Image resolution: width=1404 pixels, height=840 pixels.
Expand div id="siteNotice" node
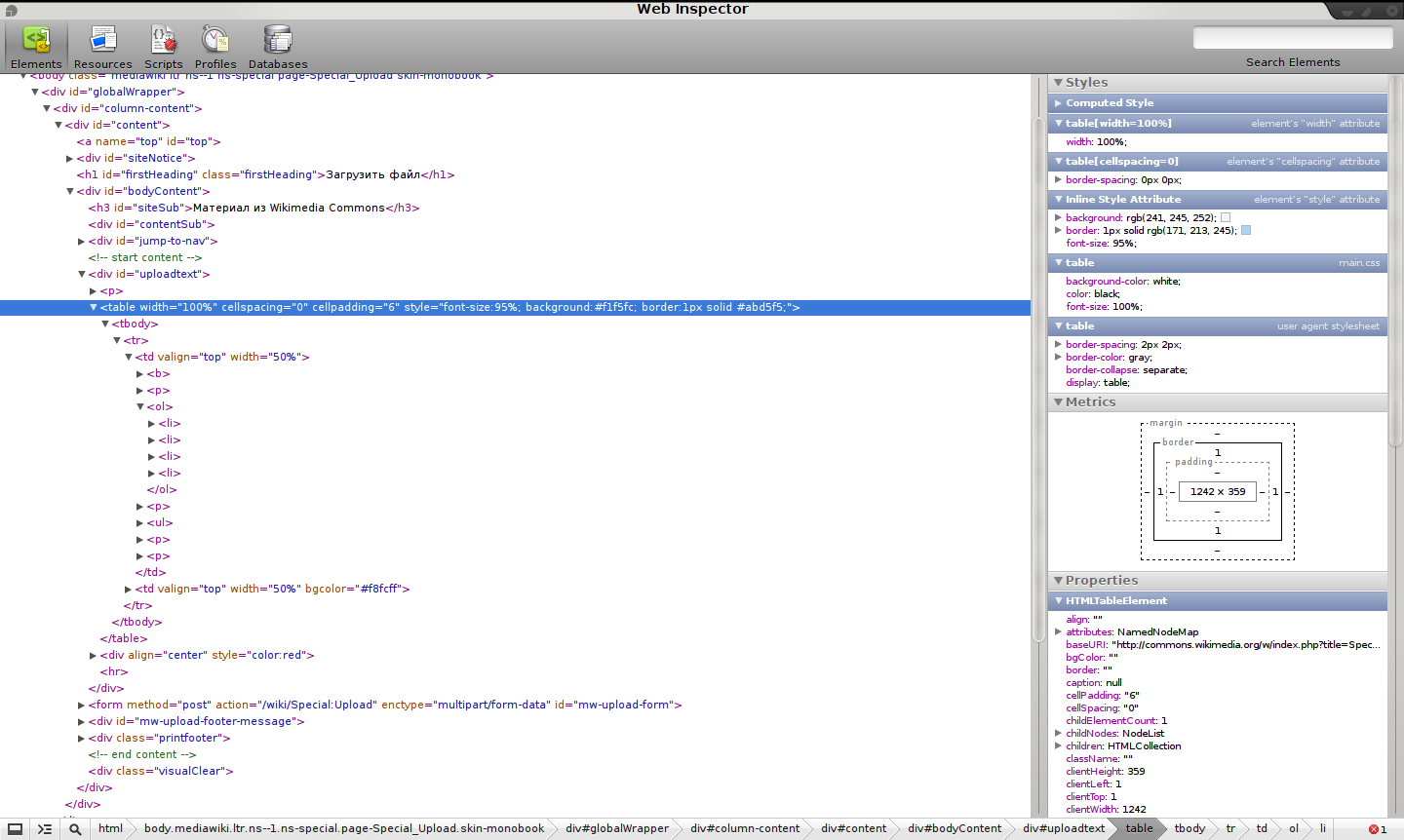(x=69, y=158)
